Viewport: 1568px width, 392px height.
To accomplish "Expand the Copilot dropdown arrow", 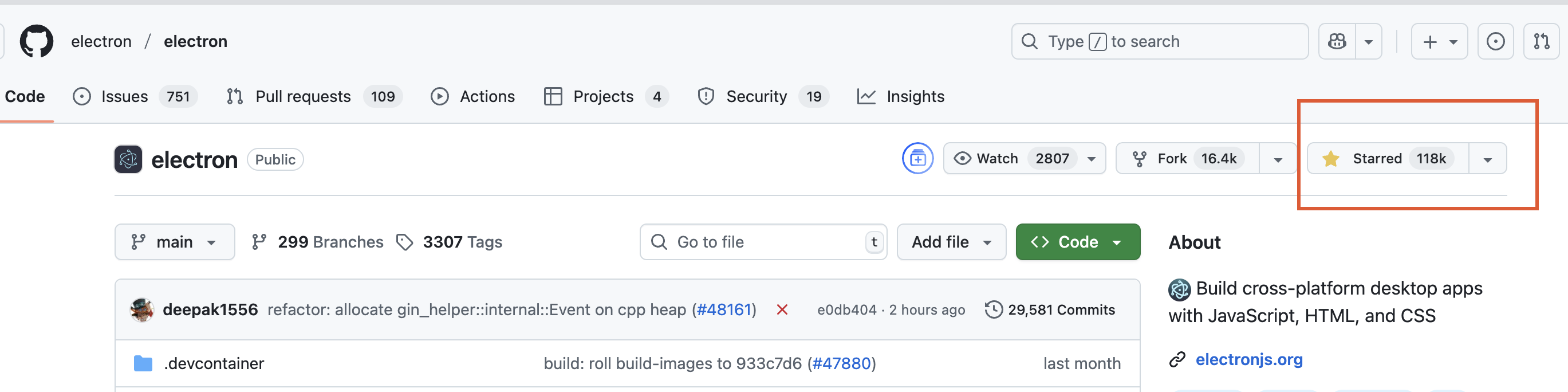I will click(x=1368, y=41).
